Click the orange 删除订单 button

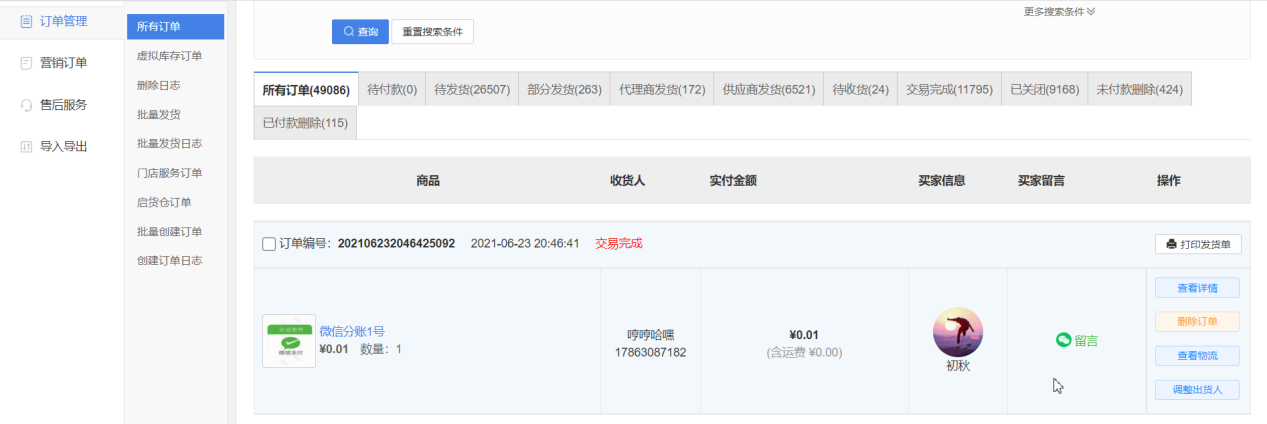[1197, 322]
